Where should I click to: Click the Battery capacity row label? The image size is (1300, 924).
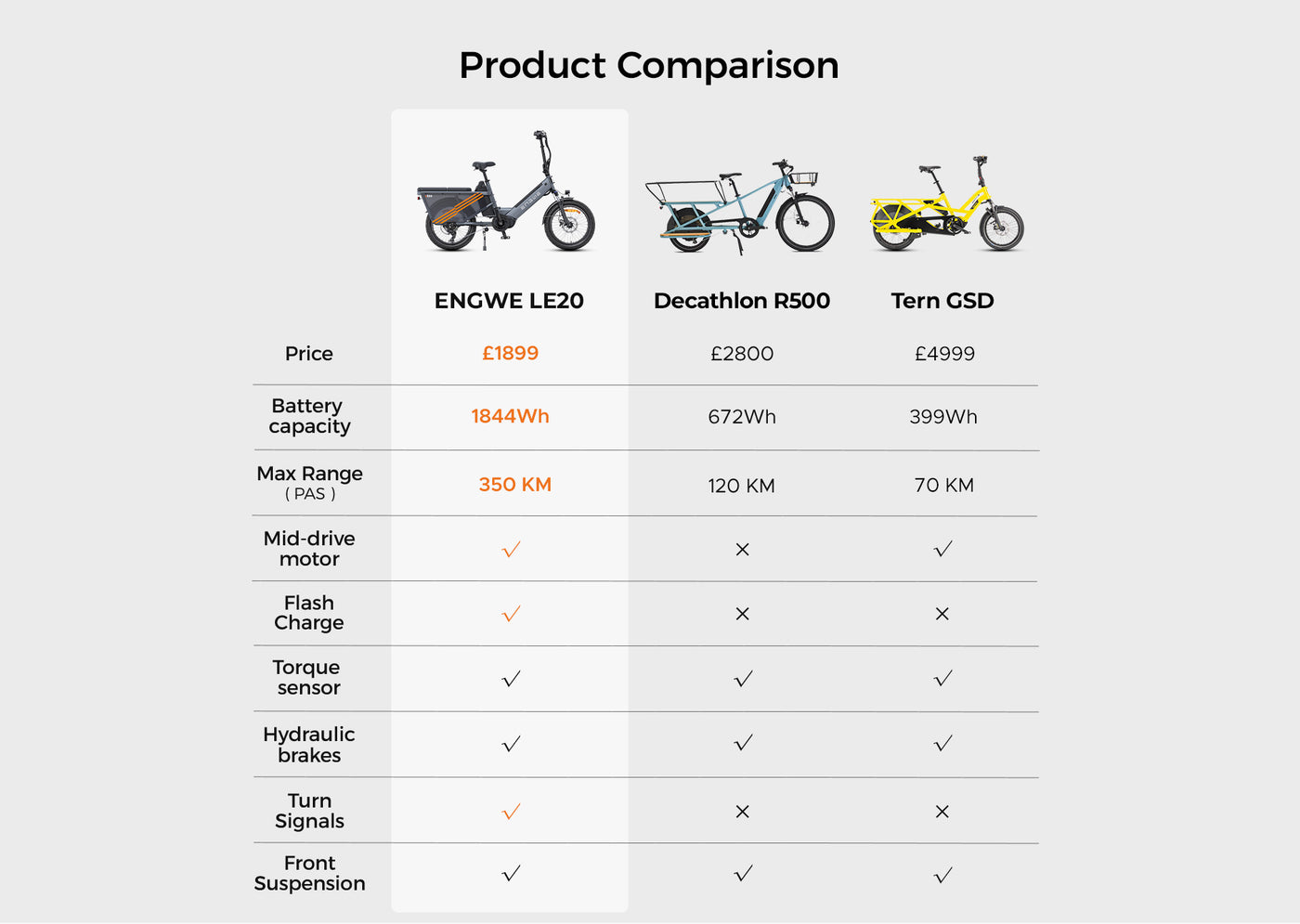pyautogui.click(x=309, y=416)
